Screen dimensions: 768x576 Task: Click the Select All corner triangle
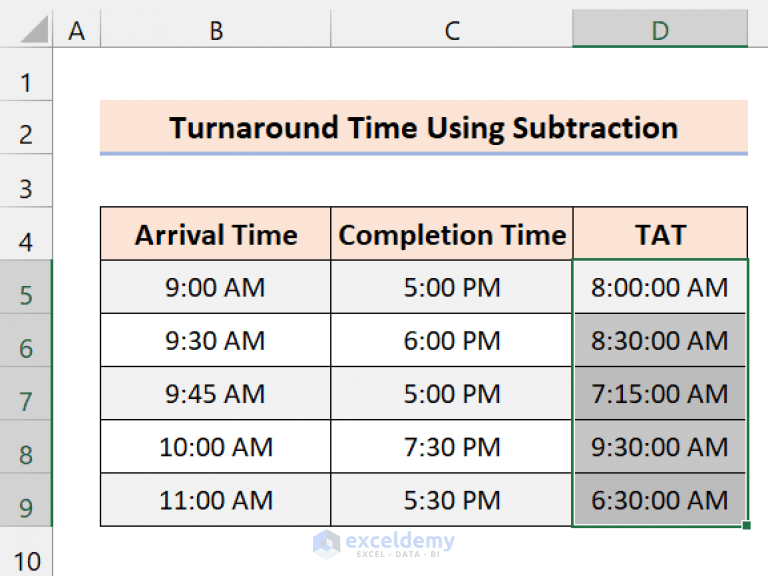click(x=34, y=29)
